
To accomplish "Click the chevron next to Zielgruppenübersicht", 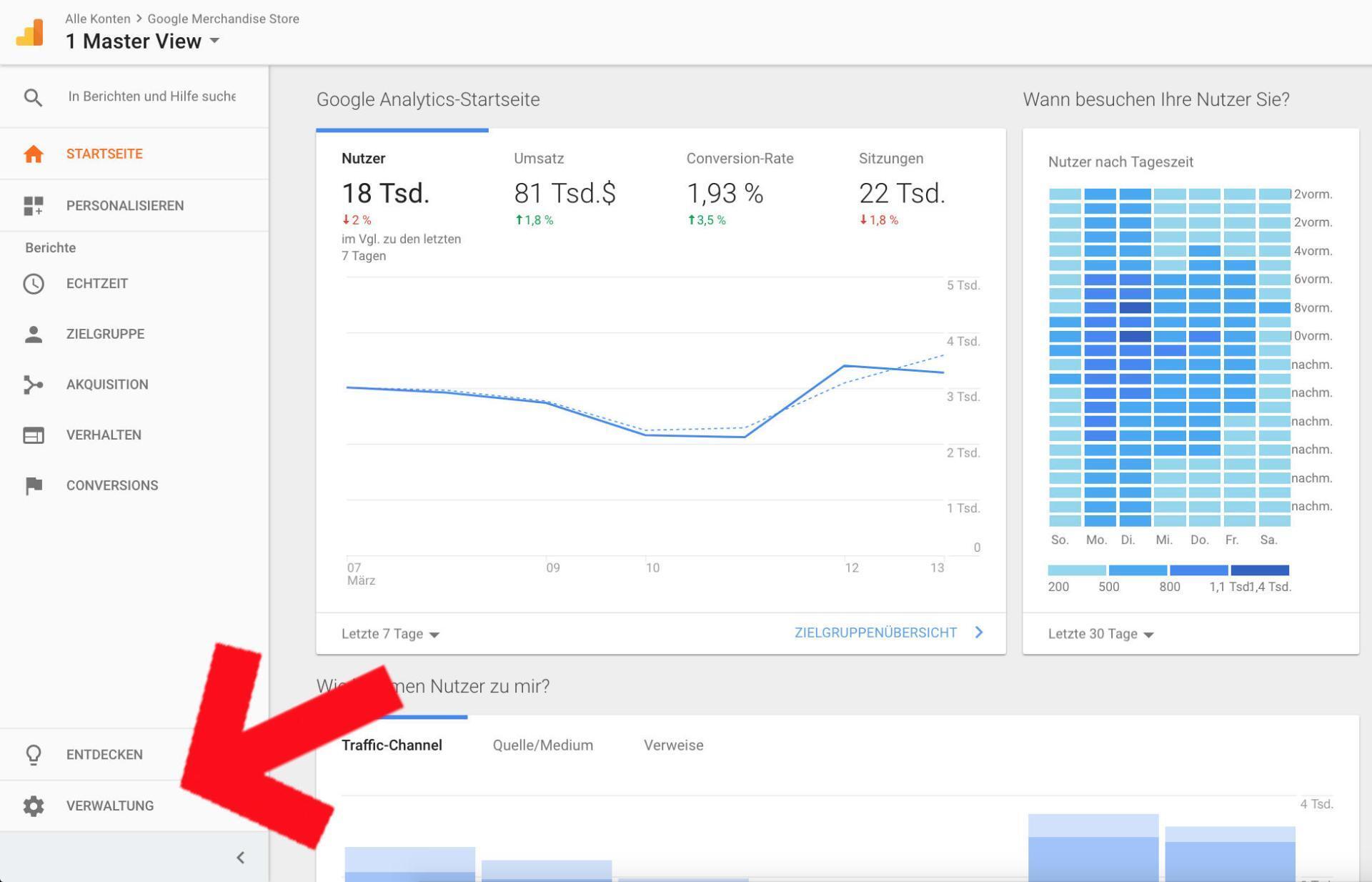I will tap(979, 633).
